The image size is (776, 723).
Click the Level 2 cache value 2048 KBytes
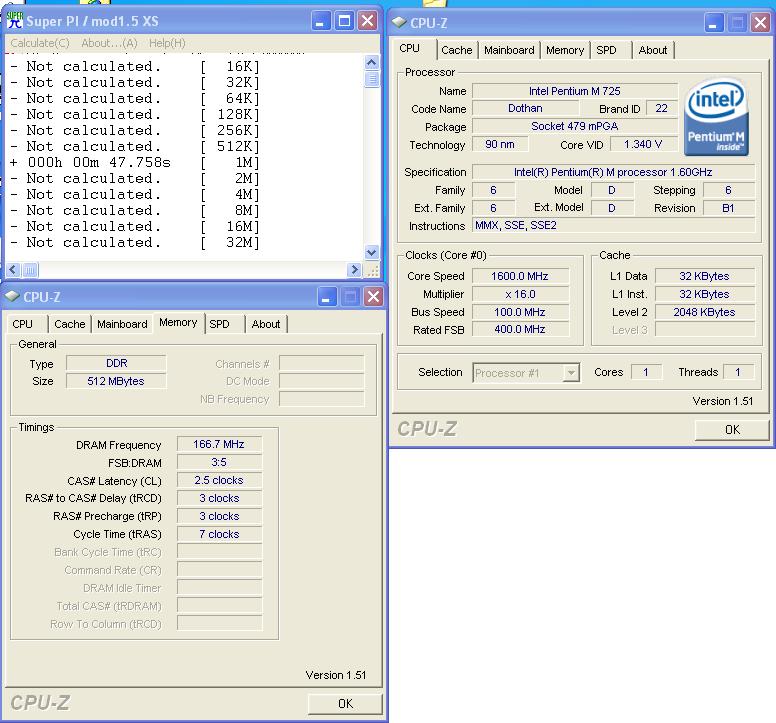(705, 312)
